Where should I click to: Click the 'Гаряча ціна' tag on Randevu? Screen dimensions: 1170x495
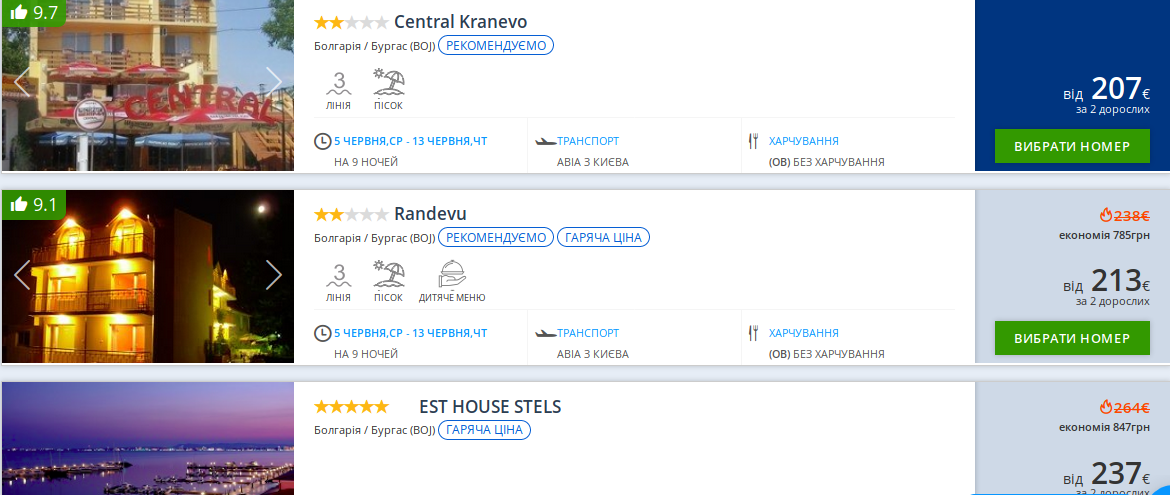point(603,237)
